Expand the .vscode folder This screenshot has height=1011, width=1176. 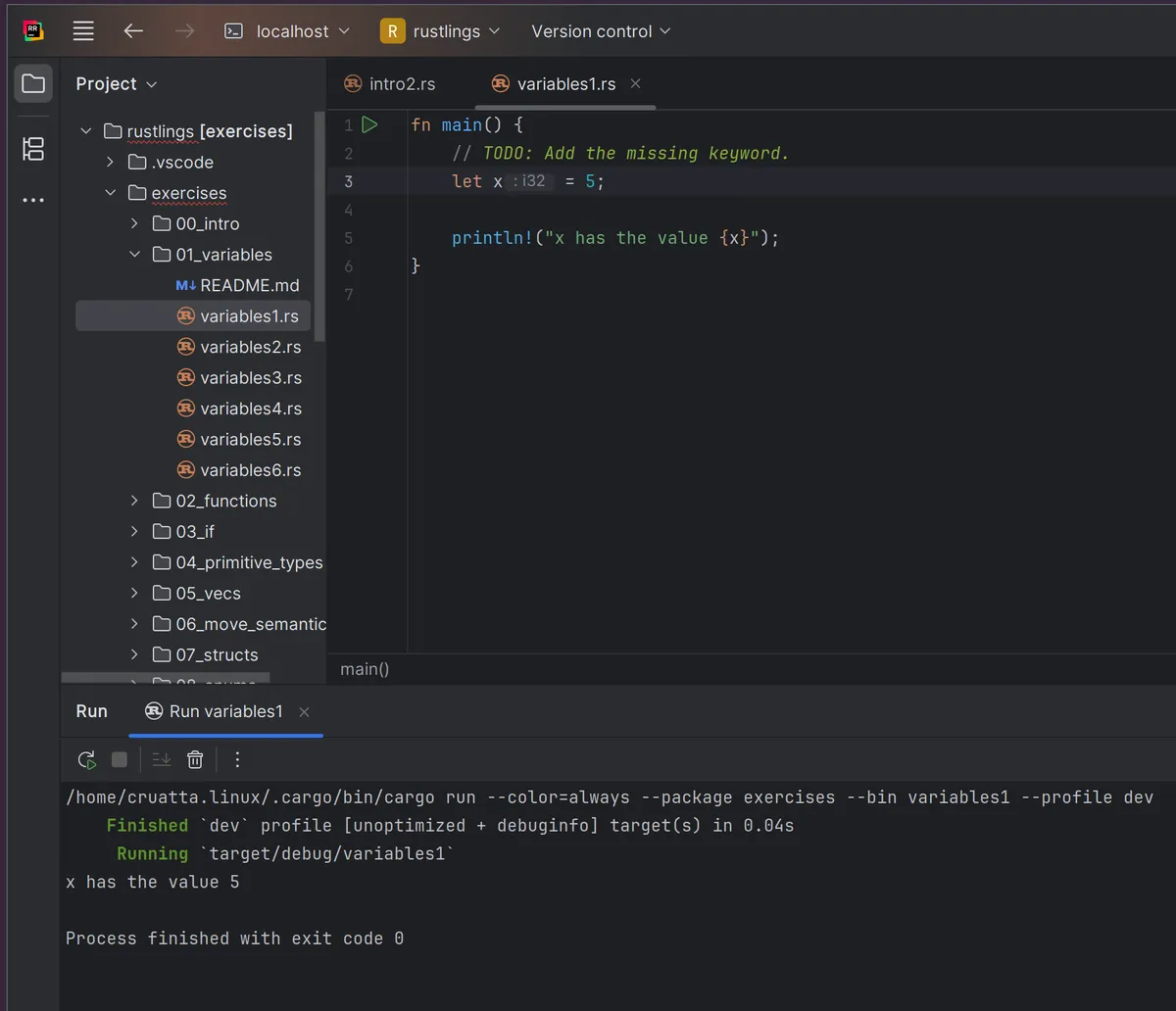[x=110, y=163]
